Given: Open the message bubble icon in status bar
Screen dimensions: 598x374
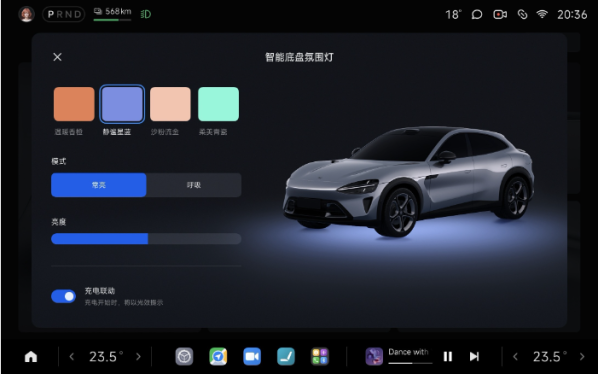Looking at the screenshot, I should 477,14.
